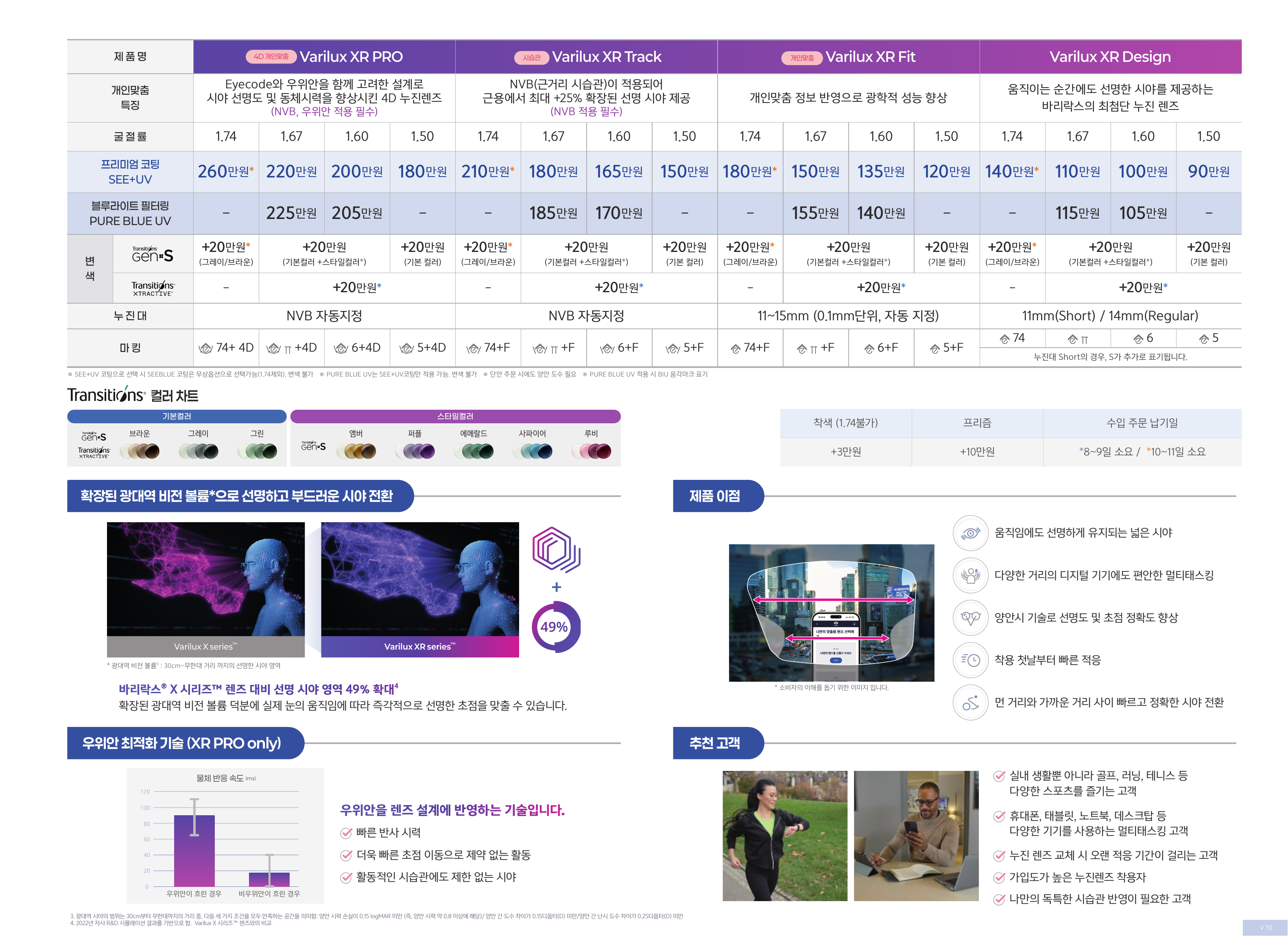Click the check icon beside 누진 렌즈 교체 시

1000,856
